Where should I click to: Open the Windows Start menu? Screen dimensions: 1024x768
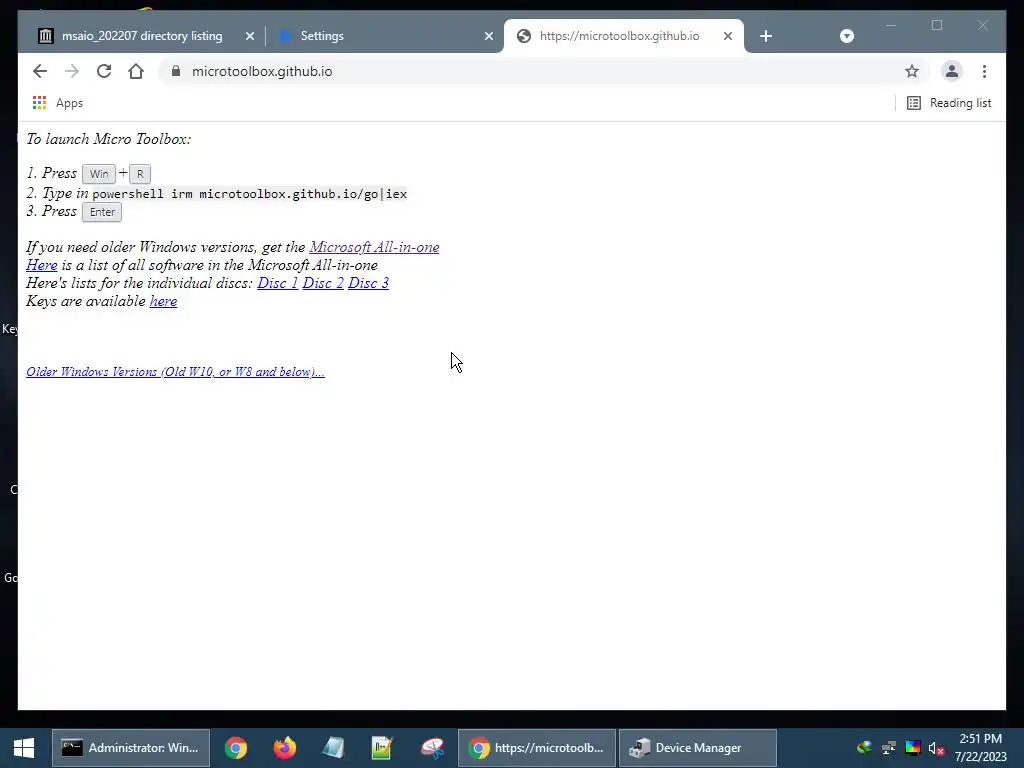click(24, 748)
